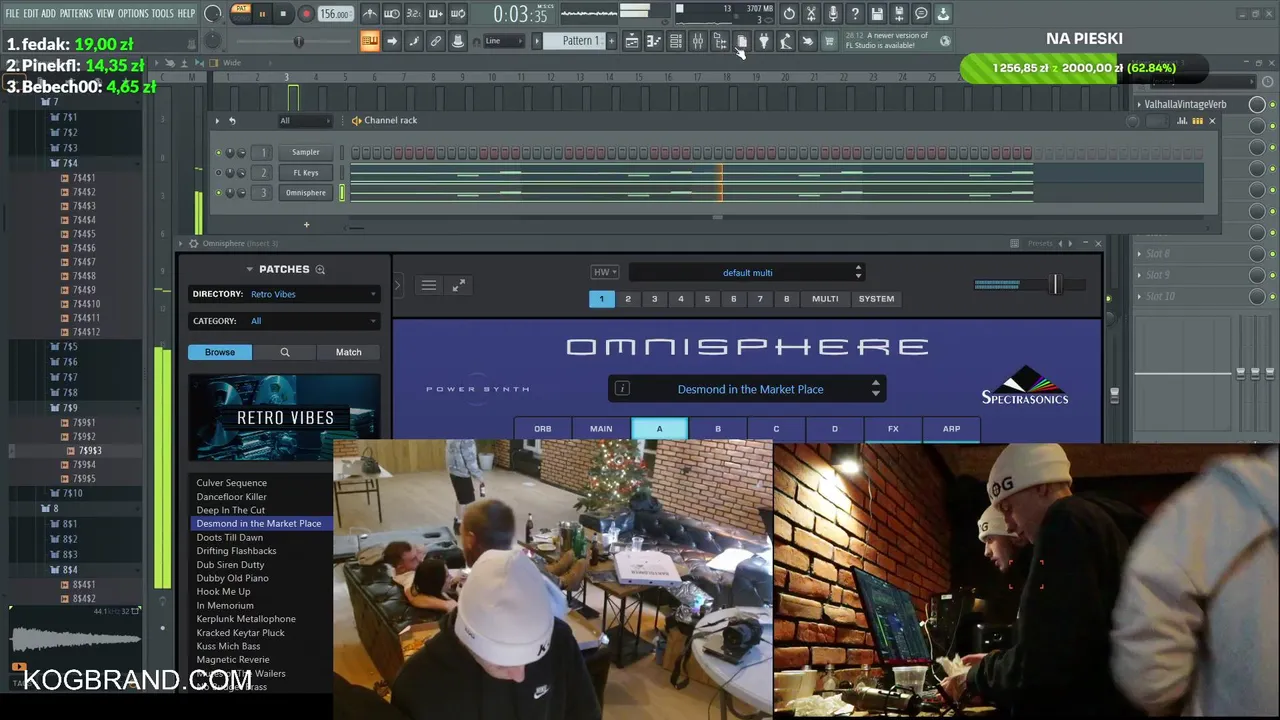Open Omnisphere CATEGORY All dropdown

[x=313, y=321]
